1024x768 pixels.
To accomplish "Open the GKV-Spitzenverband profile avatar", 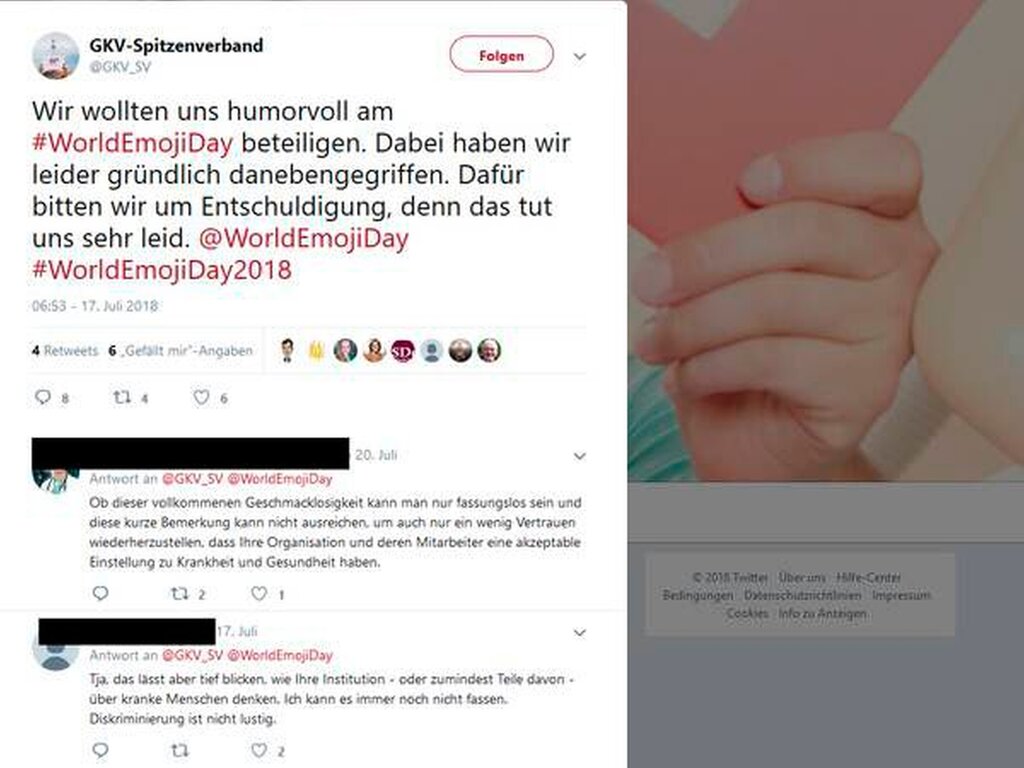I will pos(56,56).
